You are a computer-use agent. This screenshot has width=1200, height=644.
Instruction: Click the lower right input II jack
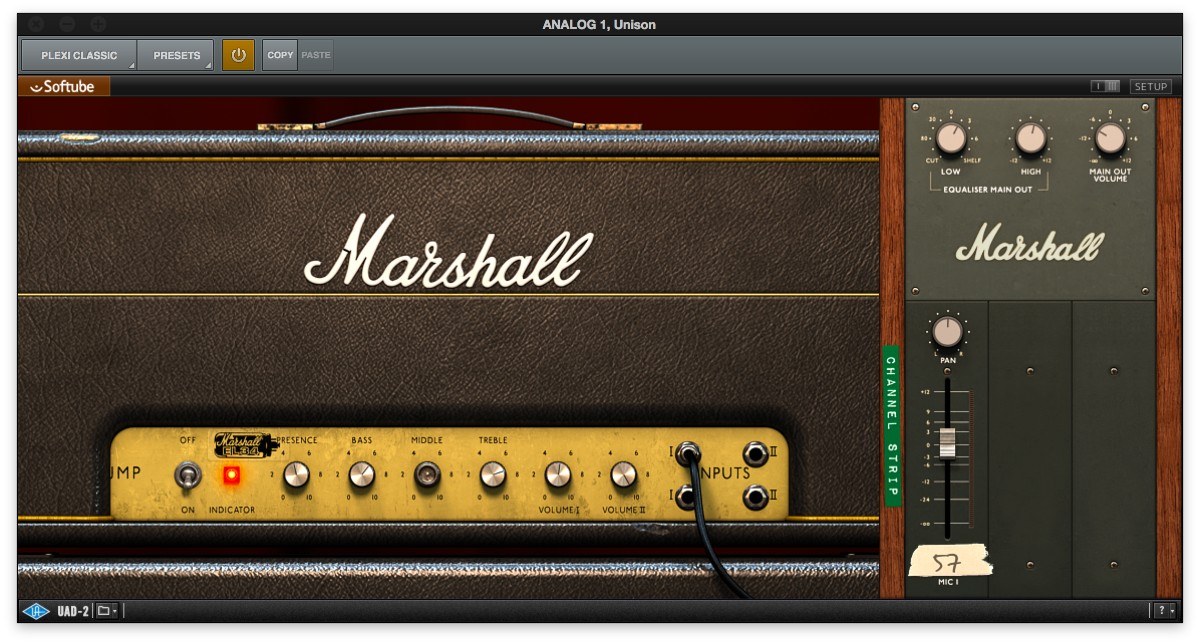754,495
